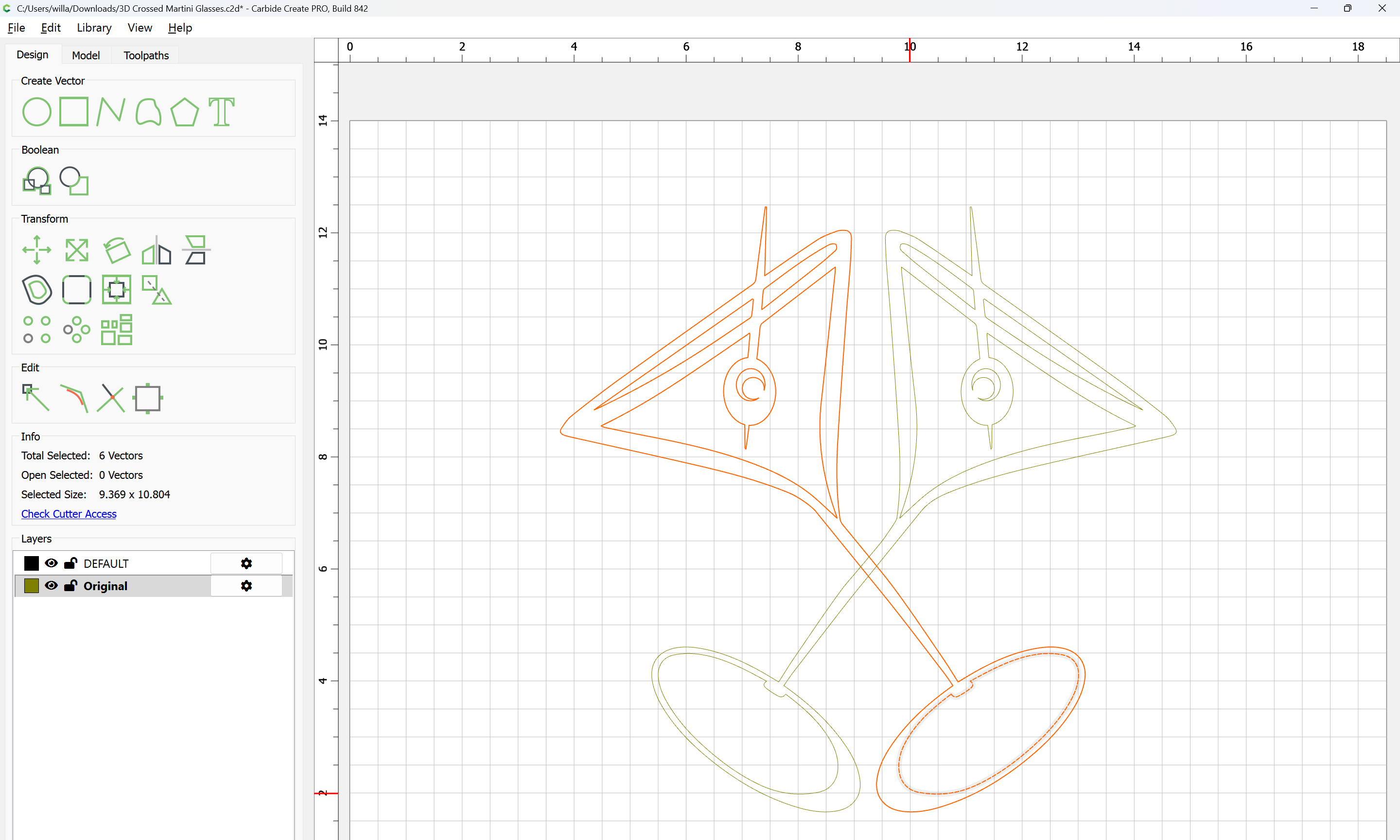The width and height of the screenshot is (1400, 840).
Task: Open the Node Edit tool
Action: pos(35,397)
